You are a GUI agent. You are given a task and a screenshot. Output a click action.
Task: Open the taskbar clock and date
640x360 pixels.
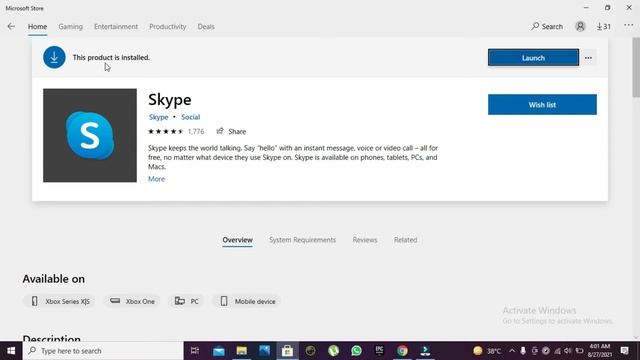pyautogui.click(x=599, y=351)
